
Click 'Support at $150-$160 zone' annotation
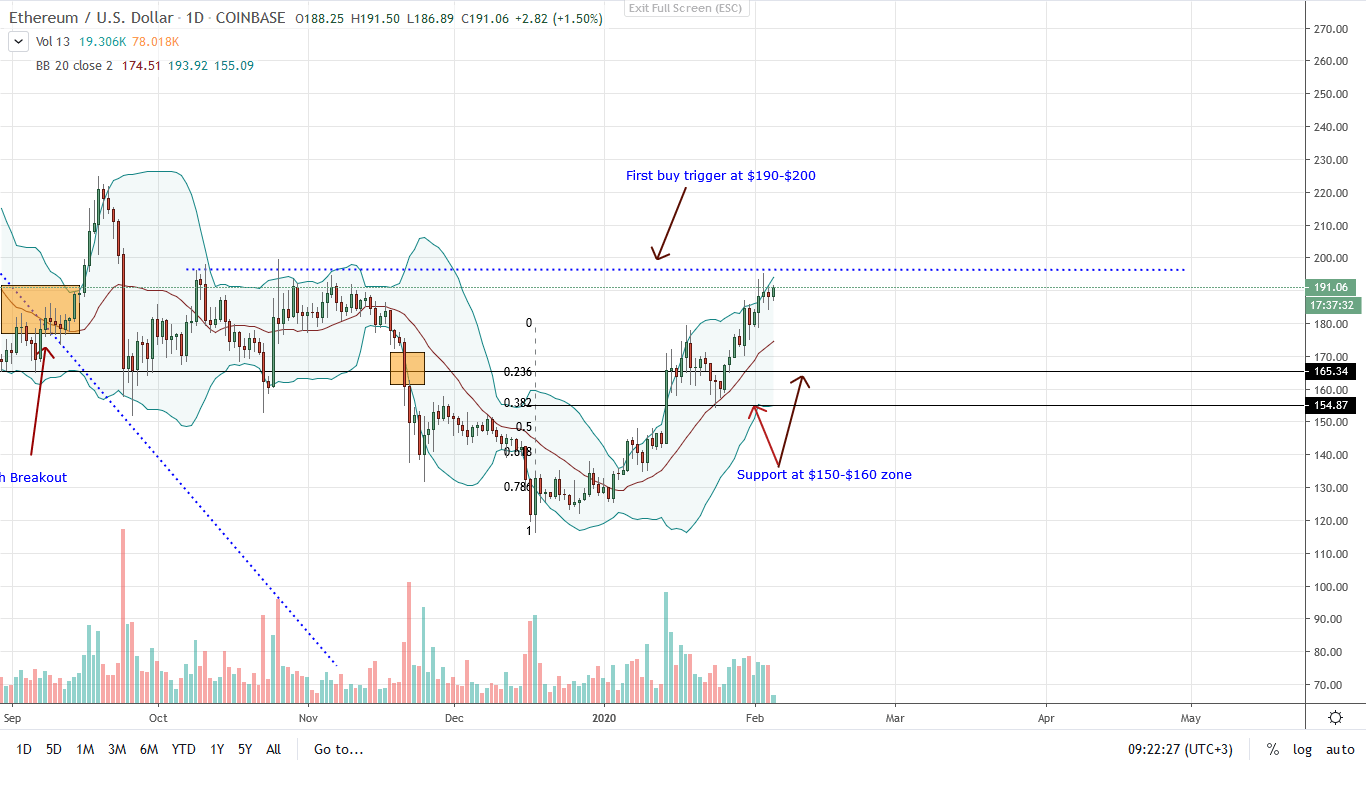824,475
